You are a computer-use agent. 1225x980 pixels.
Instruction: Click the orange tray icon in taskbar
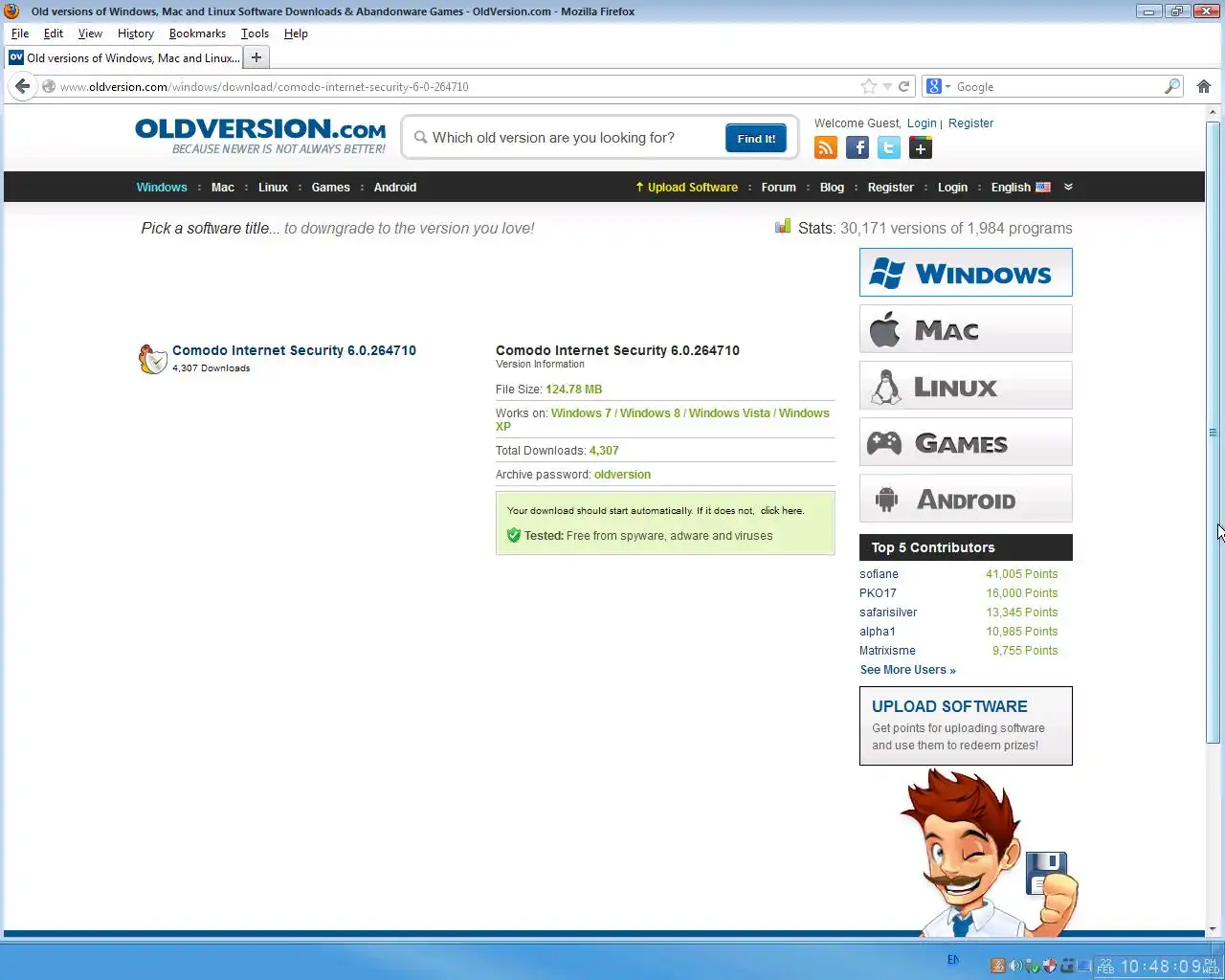click(998, 966)
